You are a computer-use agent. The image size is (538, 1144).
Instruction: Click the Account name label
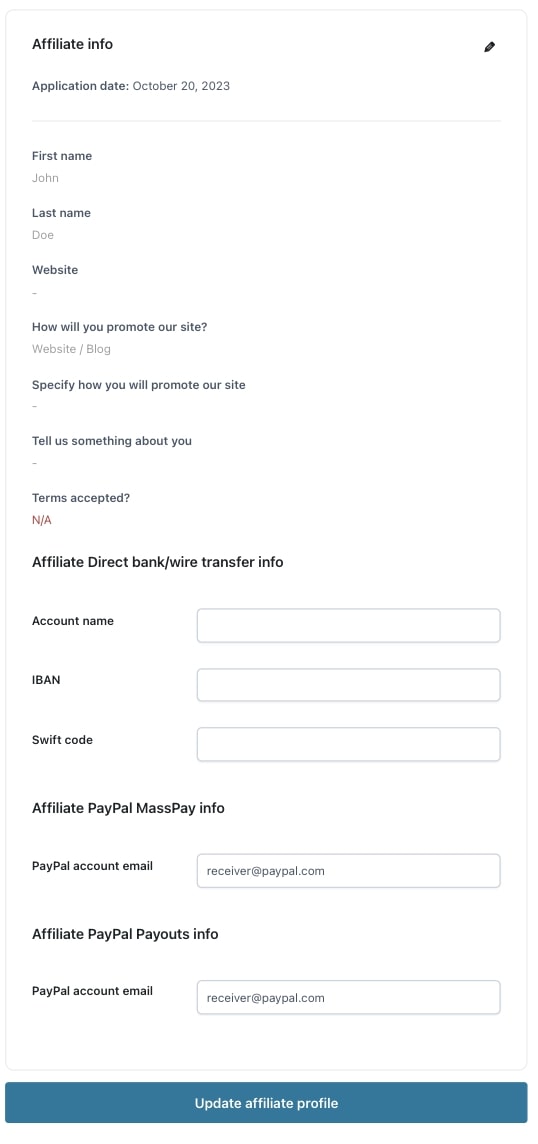(x=73, y=622)
